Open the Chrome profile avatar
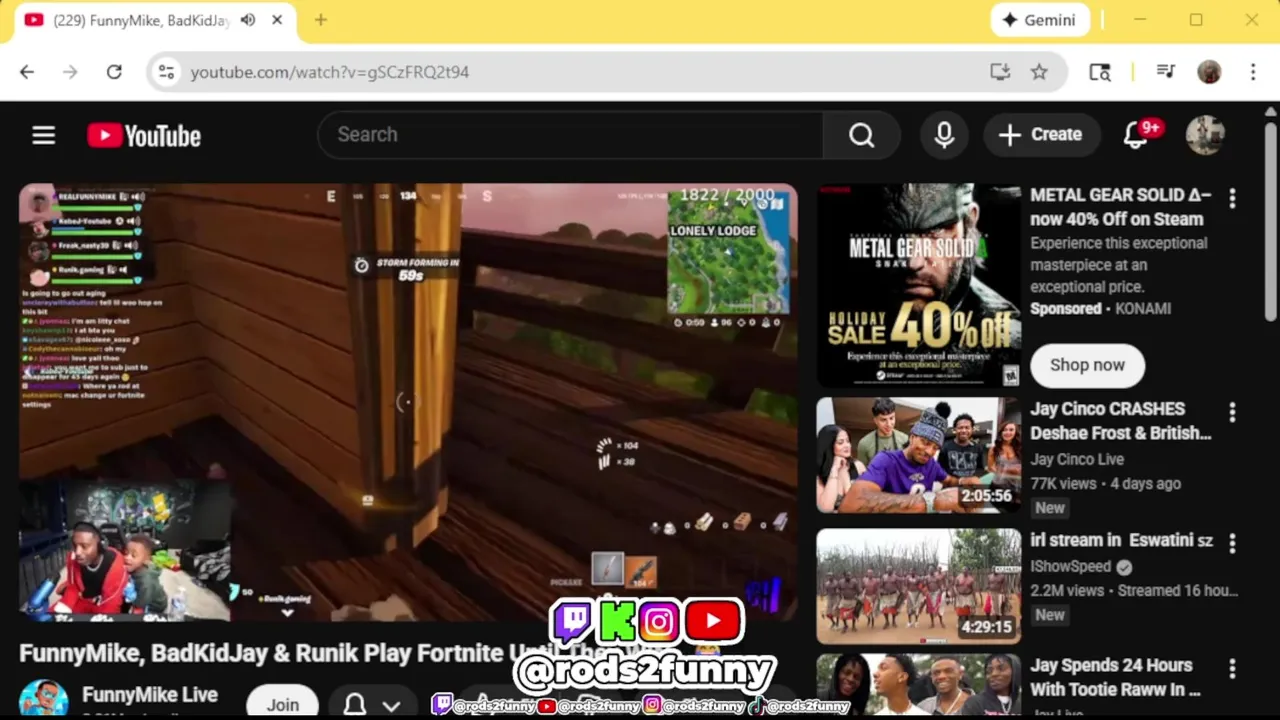Viewport: 1280px width, 720px height. [x=1209, y=72]
